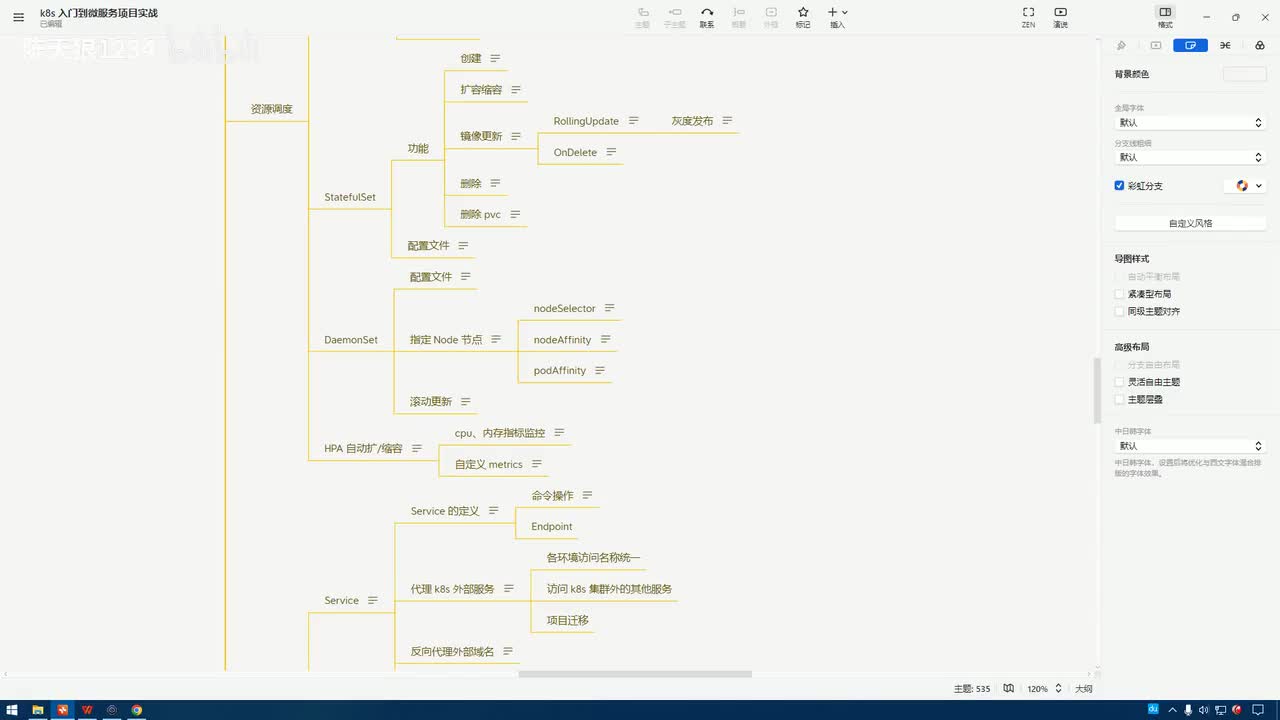Open the color theme tab

[x=1259, y=45]
